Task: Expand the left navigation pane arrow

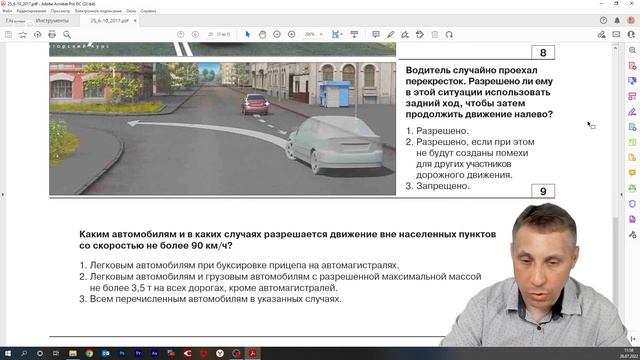Action: click(x=3, y=195)
